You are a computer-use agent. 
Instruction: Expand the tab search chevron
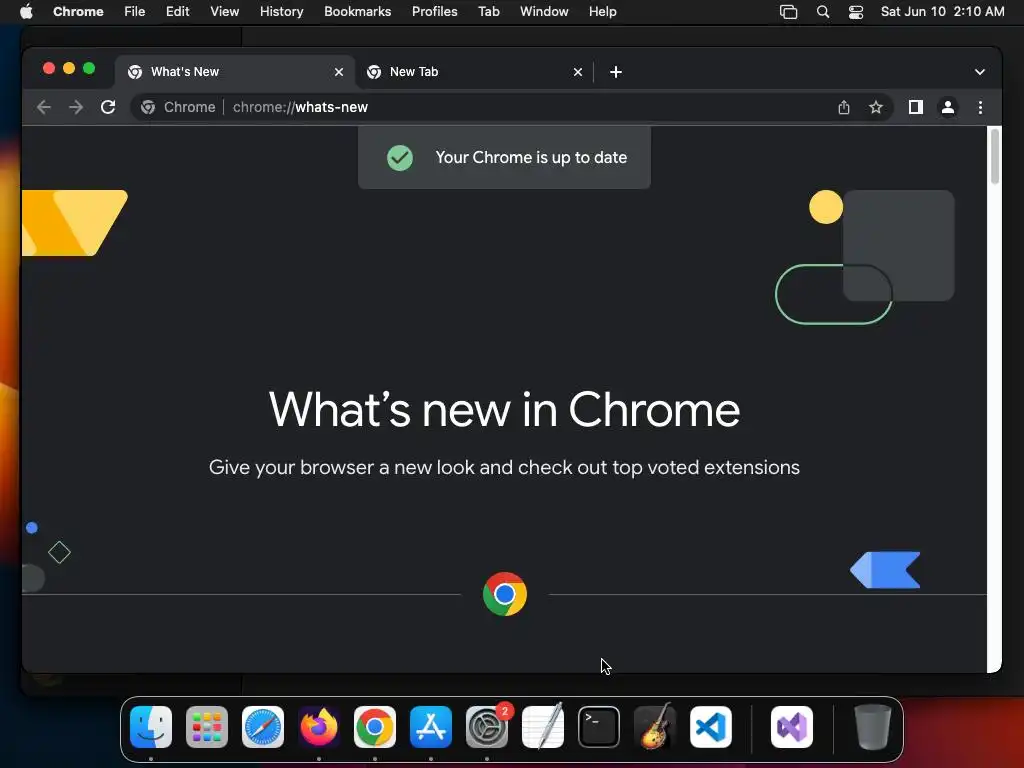click(980, 72)
